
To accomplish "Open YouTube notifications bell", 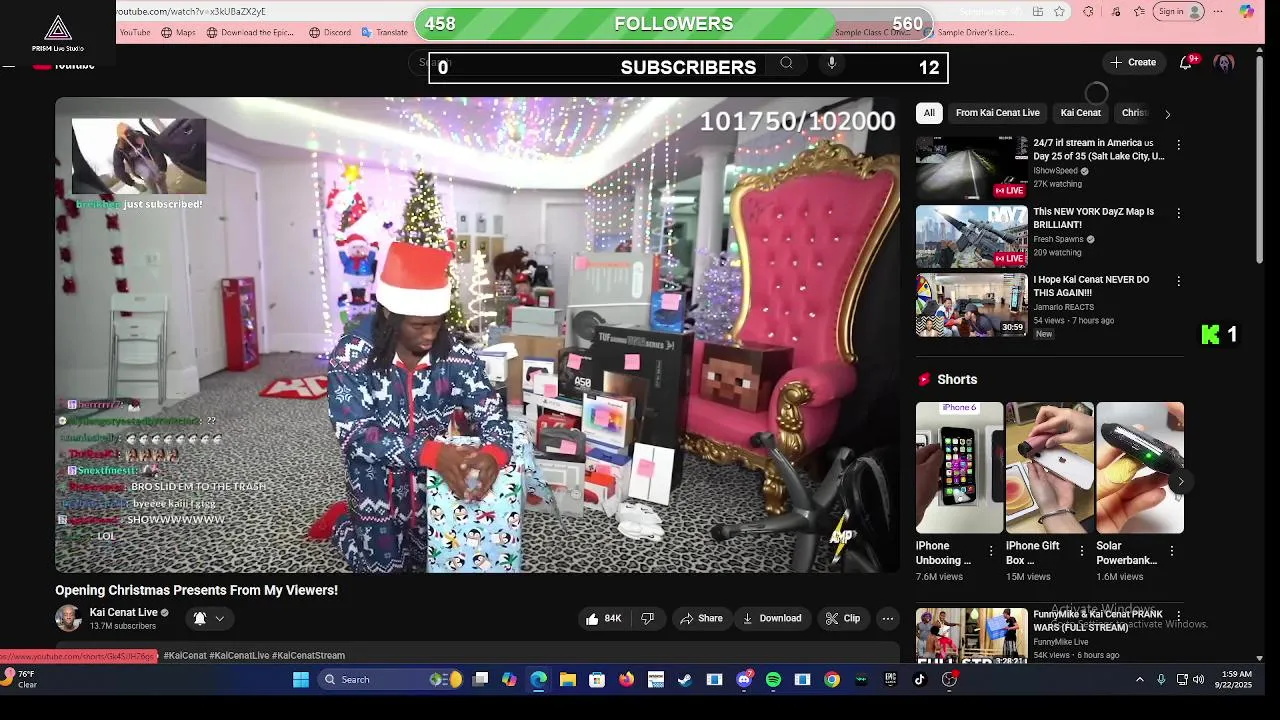I will [1186, 62].
